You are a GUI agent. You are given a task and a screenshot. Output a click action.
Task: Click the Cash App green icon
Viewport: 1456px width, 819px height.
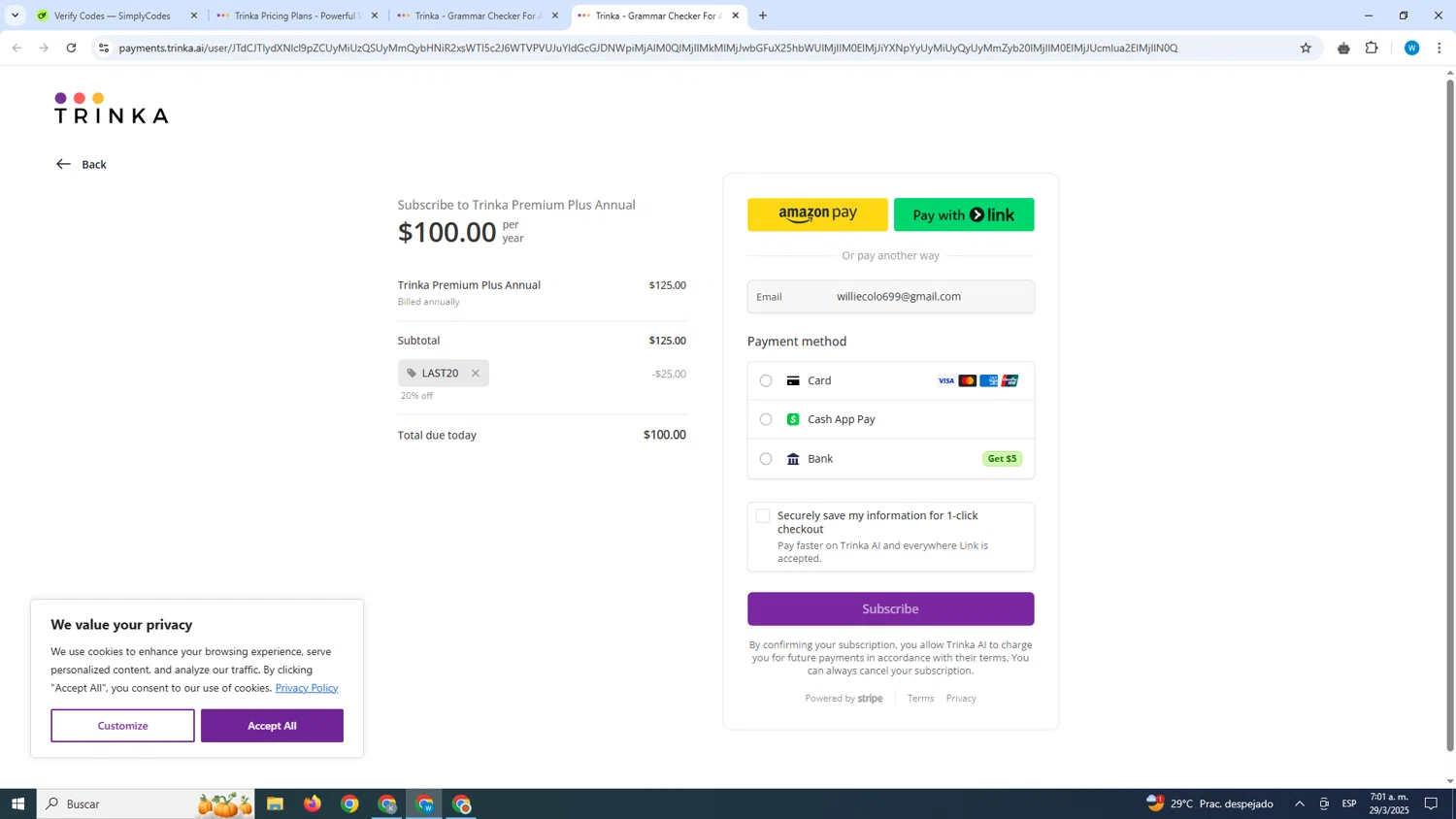click(x=793, y=419)
